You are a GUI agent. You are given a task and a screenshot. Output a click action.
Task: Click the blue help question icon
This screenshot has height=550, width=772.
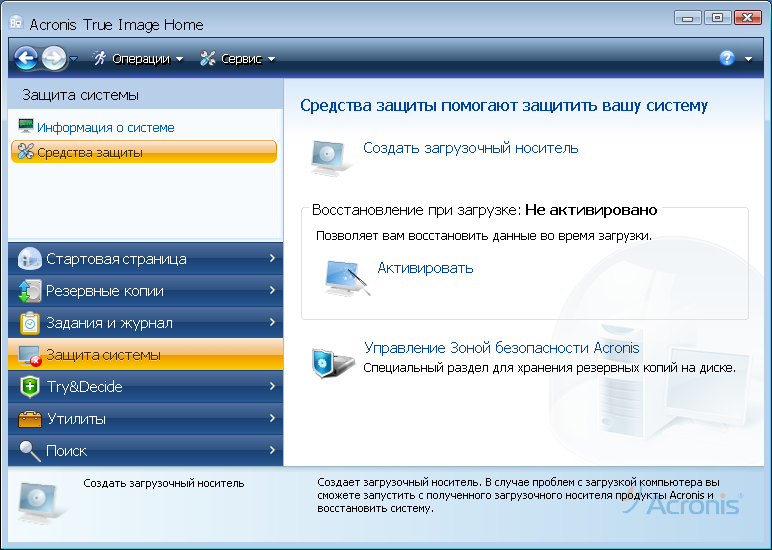727,58
